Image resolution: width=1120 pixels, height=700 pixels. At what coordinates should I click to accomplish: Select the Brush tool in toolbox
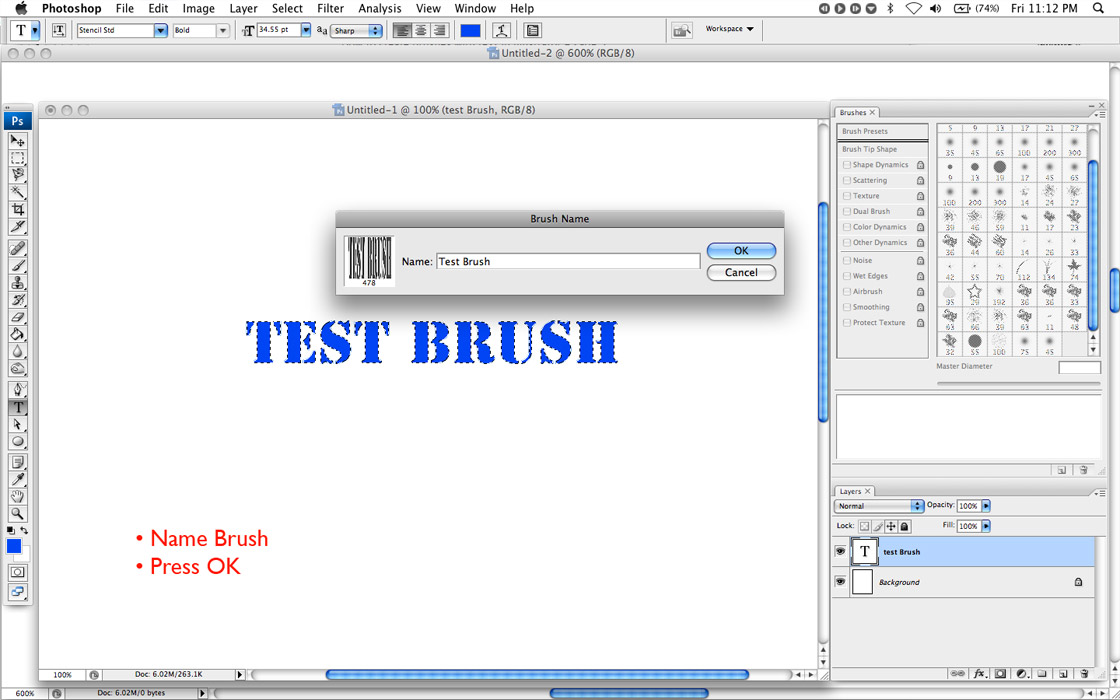click(x=18, y=266)
